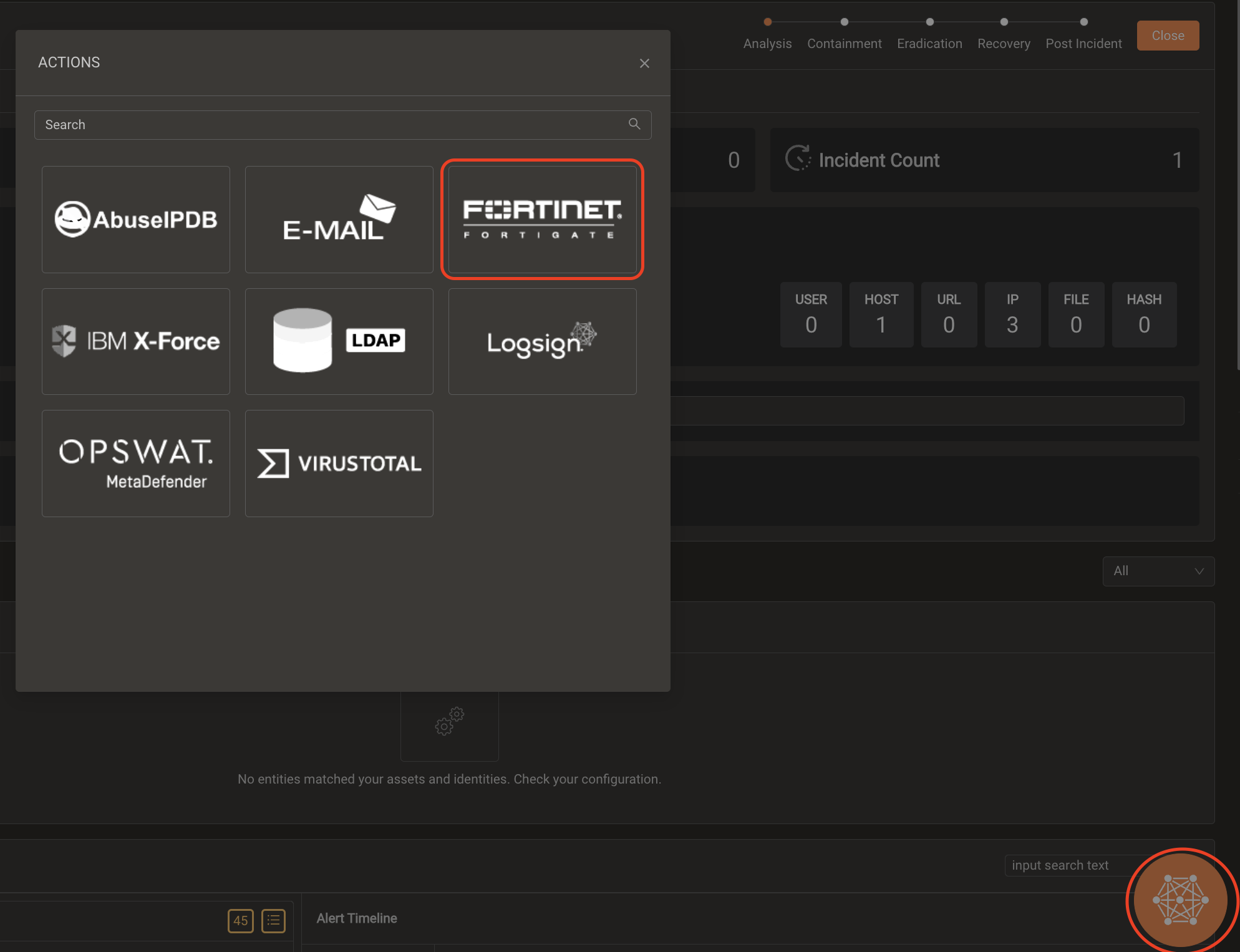The height and width of the screenshot is (952, 1240).
Task: Open the HOST entity count tile
Action: click(881, 314)
